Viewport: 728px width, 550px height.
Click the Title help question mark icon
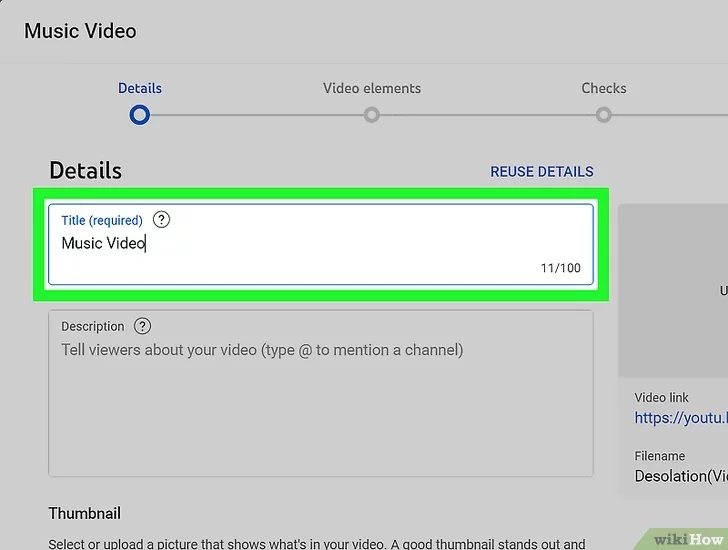[x=162, y=220]
